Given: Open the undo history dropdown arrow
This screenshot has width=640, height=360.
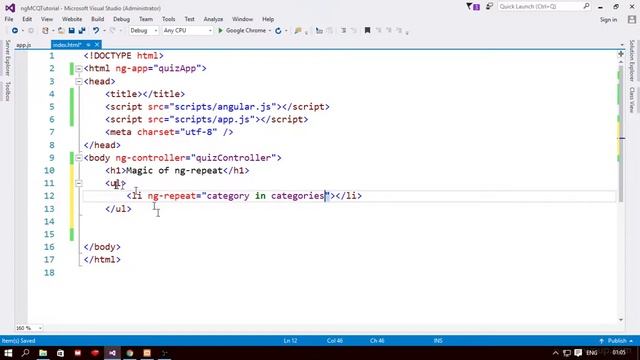Looking at the screenshot, I should (104, 31).
